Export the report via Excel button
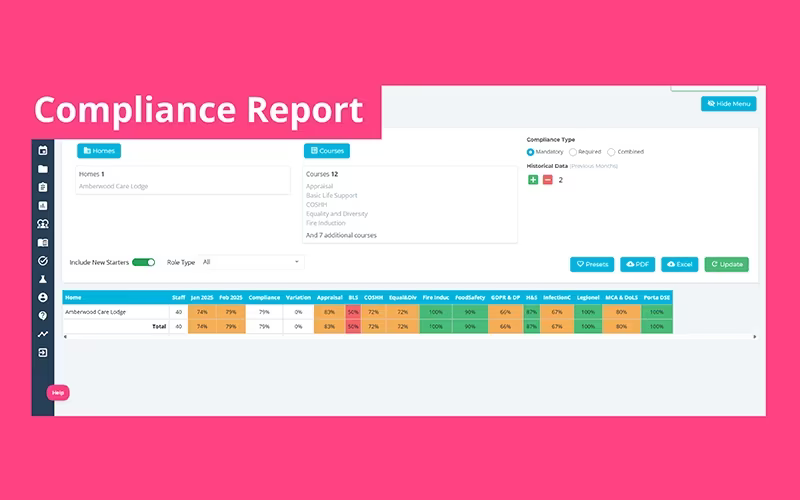This screenshot has width=800, height=500. point(680,264)
